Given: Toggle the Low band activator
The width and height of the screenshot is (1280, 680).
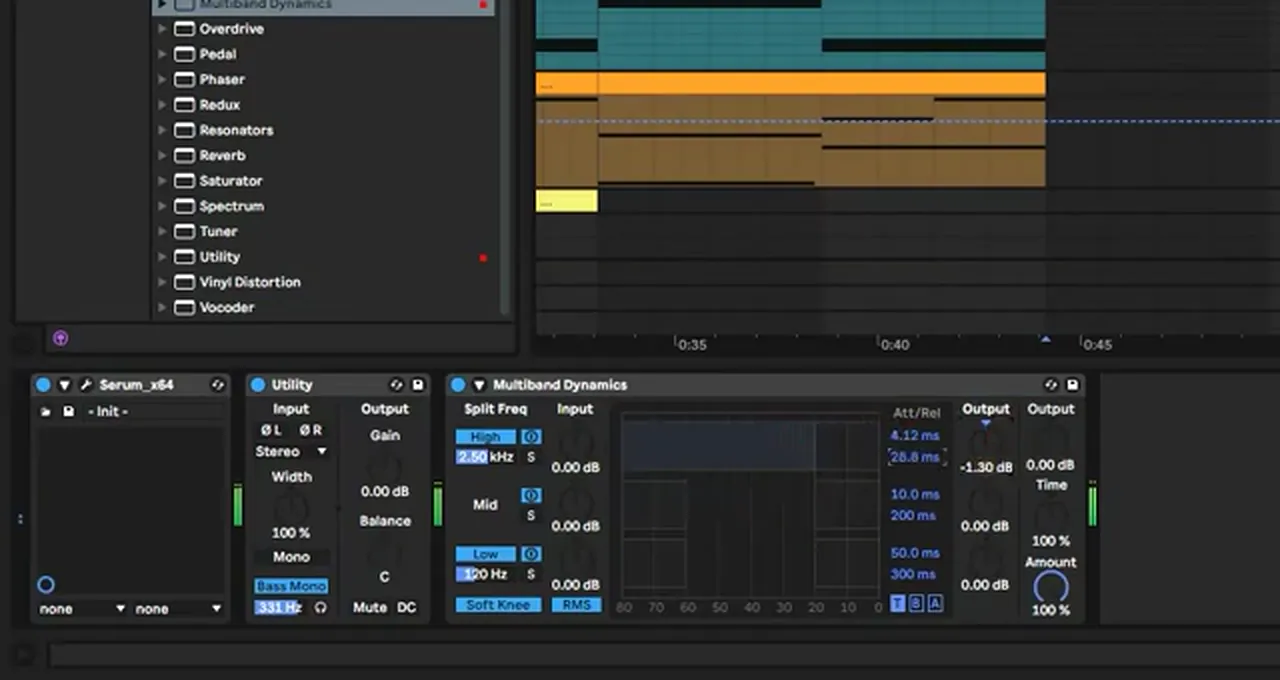Looking at the screenshot, I should point(531,554).
